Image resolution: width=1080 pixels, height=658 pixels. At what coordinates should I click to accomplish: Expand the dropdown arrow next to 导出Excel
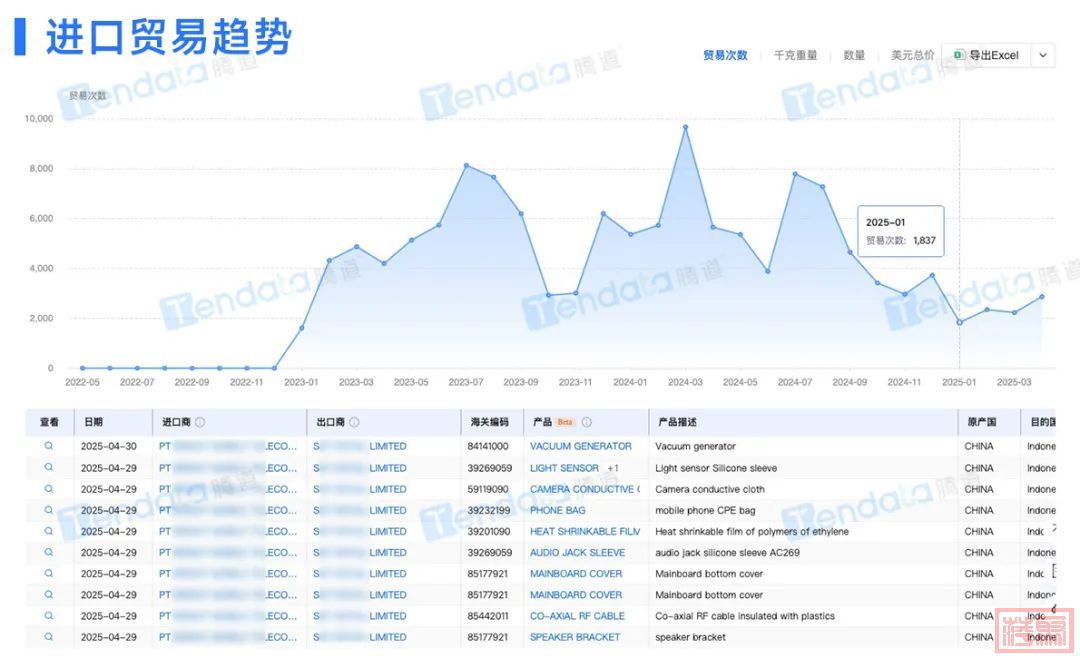pyautogui.click(x=1043, y=55)
